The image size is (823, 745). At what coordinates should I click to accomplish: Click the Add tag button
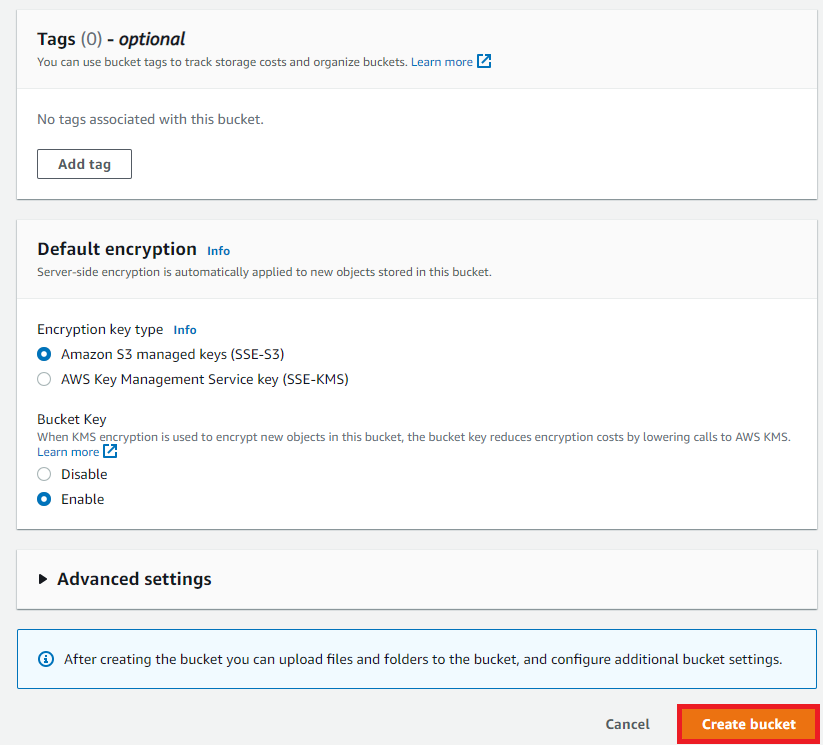[x=85, y=164]
